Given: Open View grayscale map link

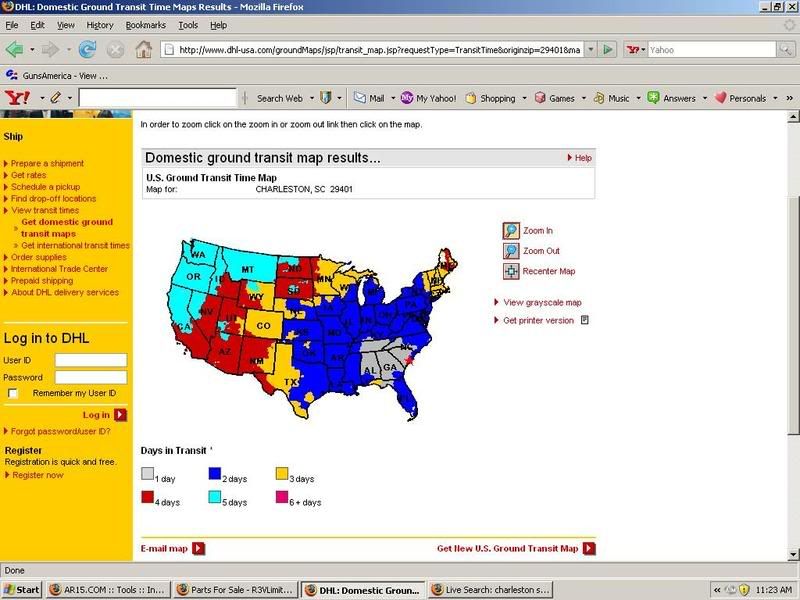Looking at the screenshot, I should 542,303.
